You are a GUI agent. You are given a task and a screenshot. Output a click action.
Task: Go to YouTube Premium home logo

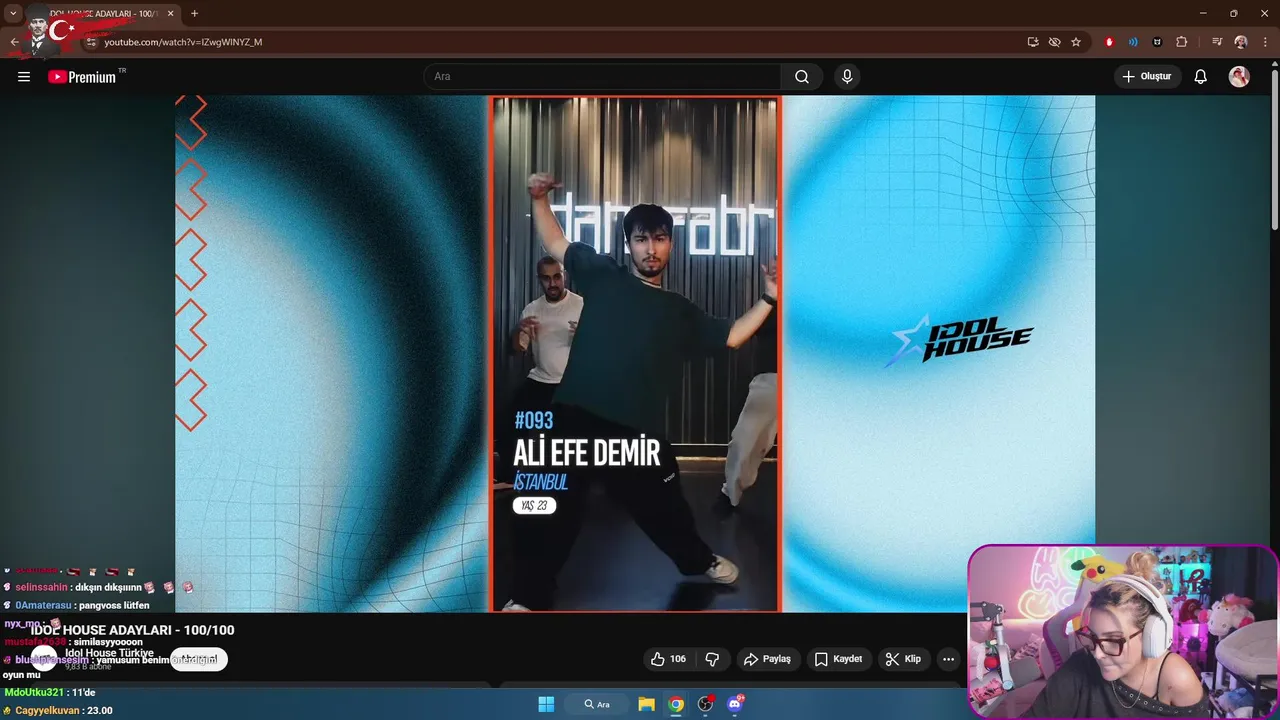pyautogui.click(x=82, y=77)
